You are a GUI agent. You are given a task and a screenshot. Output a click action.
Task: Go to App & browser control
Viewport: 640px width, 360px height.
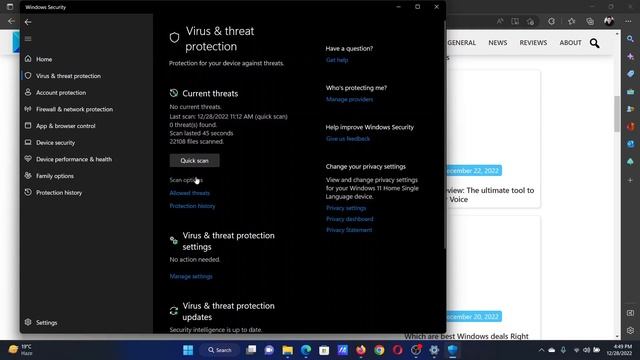(x=65, y=126)
